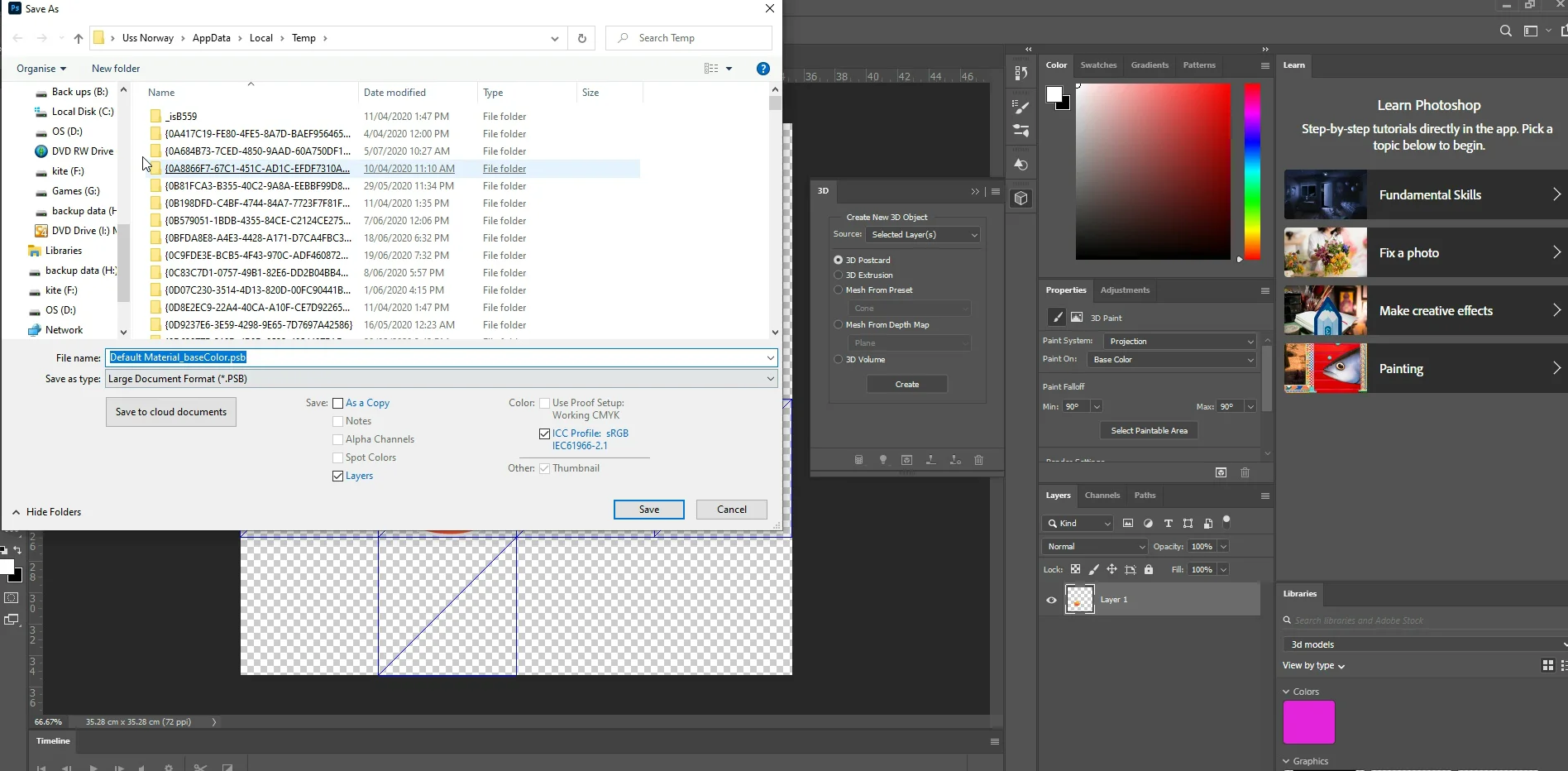Filter for adjustment layers in Layers panel

pyautogui.click(x=1149, y=523)
